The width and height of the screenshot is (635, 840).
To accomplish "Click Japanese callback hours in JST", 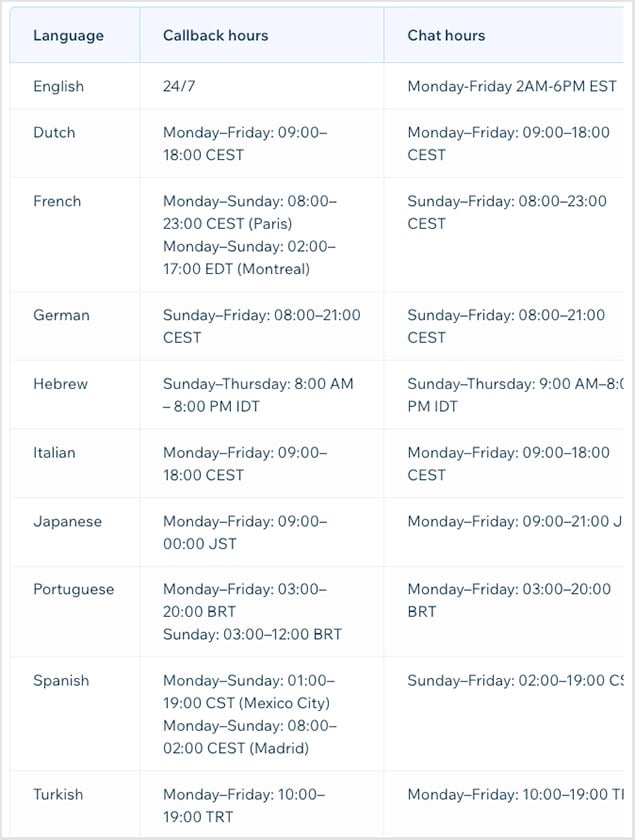I will pos(244,533).
